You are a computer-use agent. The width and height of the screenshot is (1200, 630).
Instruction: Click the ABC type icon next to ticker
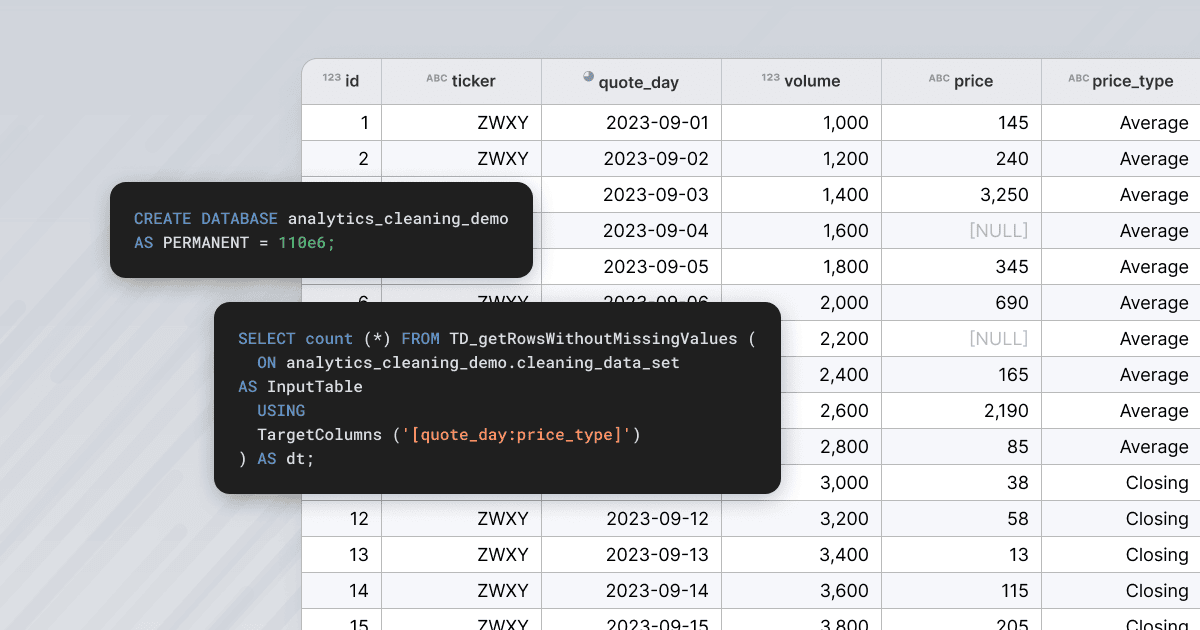coord(436,78)
